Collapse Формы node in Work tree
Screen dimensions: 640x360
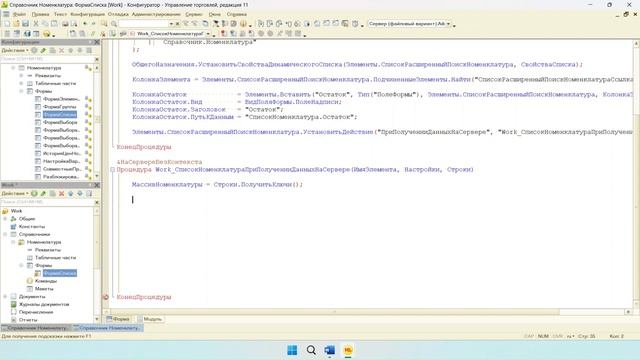click(21, 265)
